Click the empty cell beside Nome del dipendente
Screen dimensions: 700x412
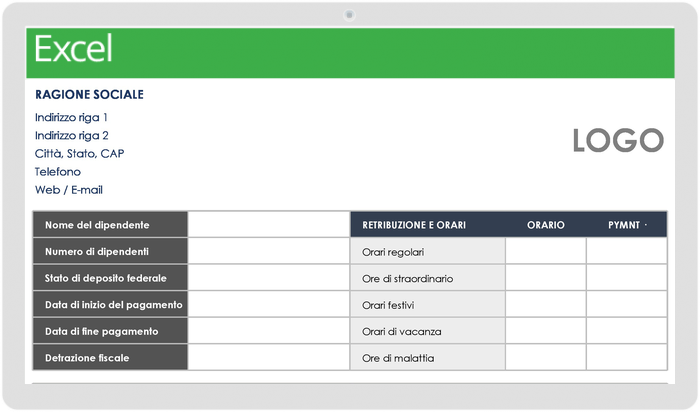tap(267, 225)
